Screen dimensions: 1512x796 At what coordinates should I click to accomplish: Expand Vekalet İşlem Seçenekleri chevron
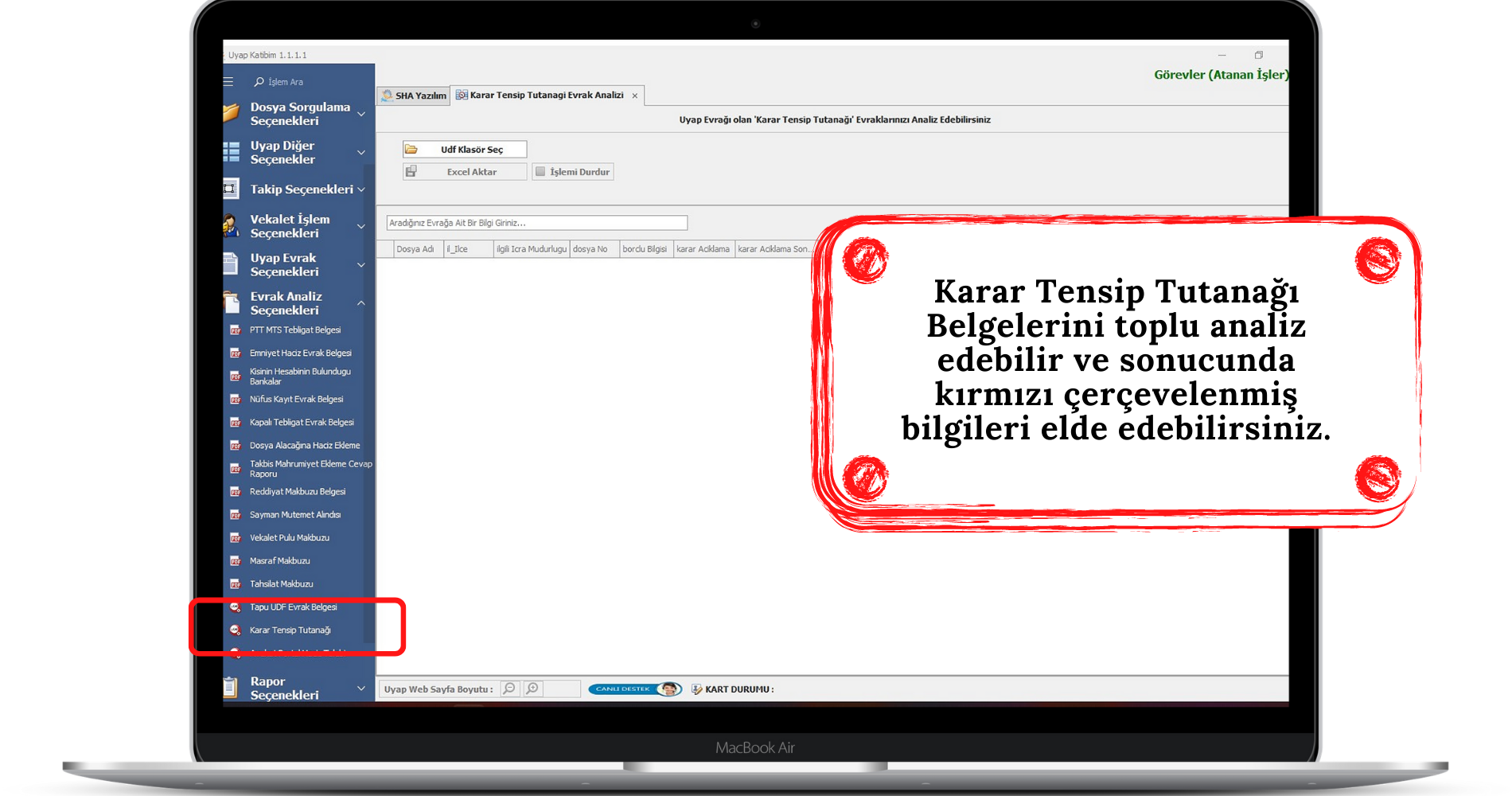tap(361, 227)
